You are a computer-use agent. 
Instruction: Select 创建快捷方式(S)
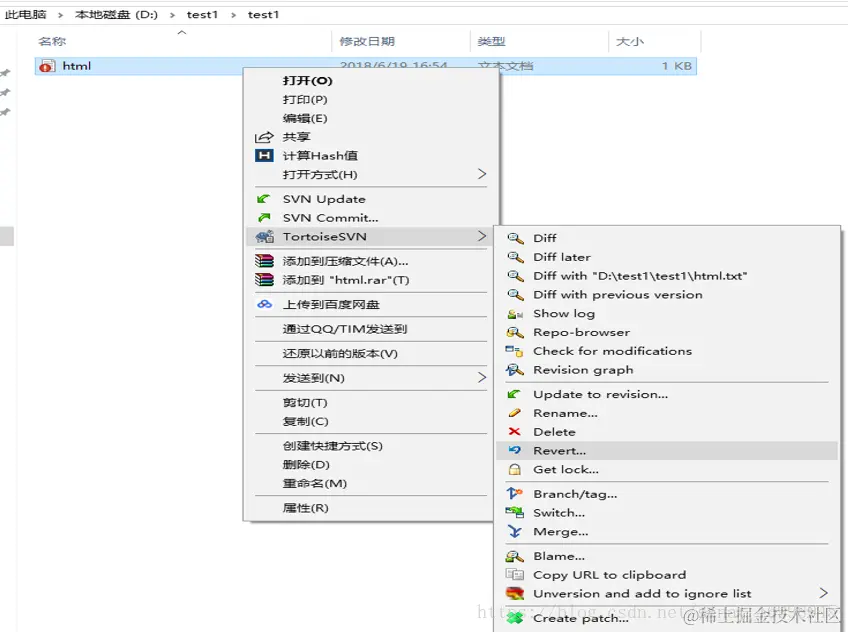click(332, 446)
